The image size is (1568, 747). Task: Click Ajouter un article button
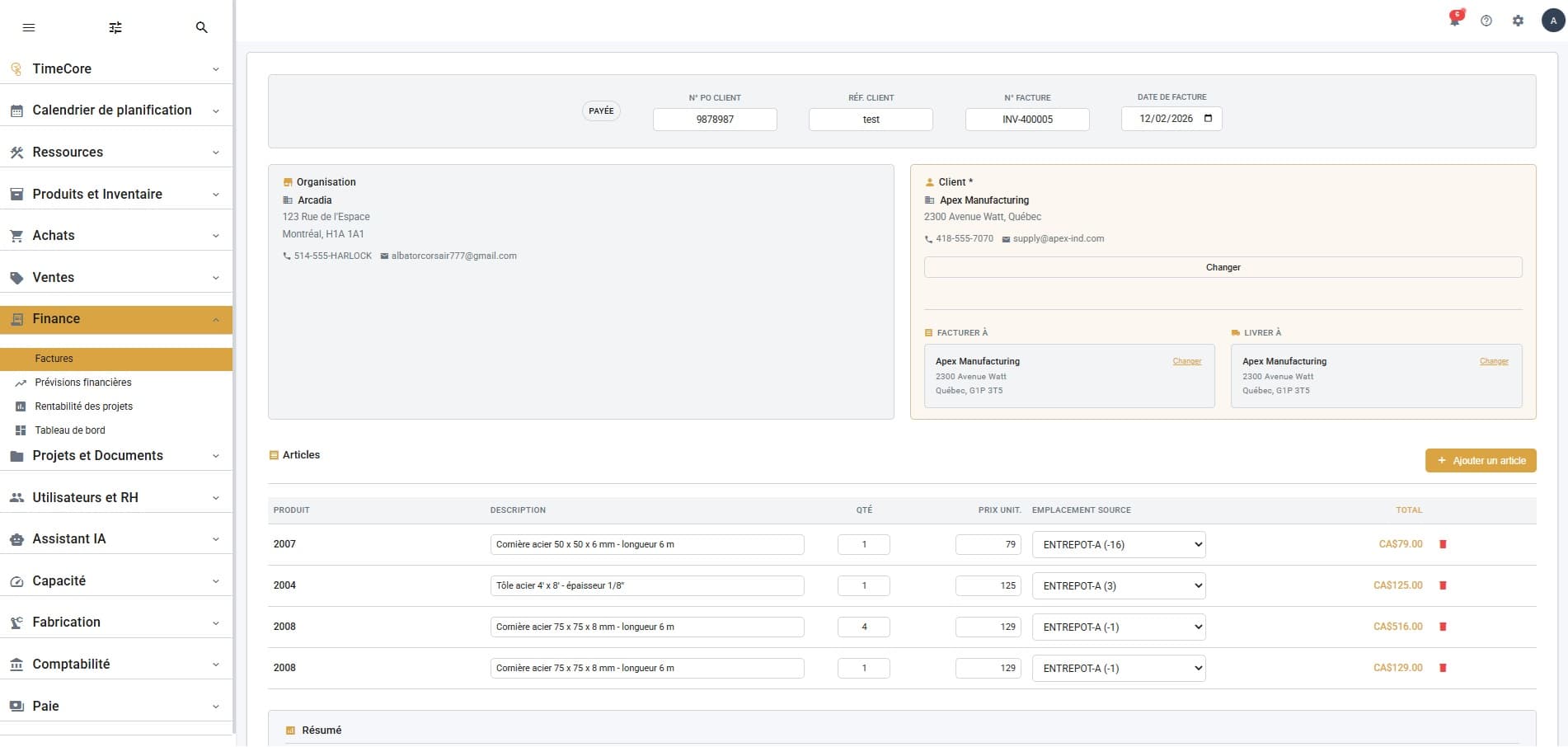click(x=1481, y=461)
